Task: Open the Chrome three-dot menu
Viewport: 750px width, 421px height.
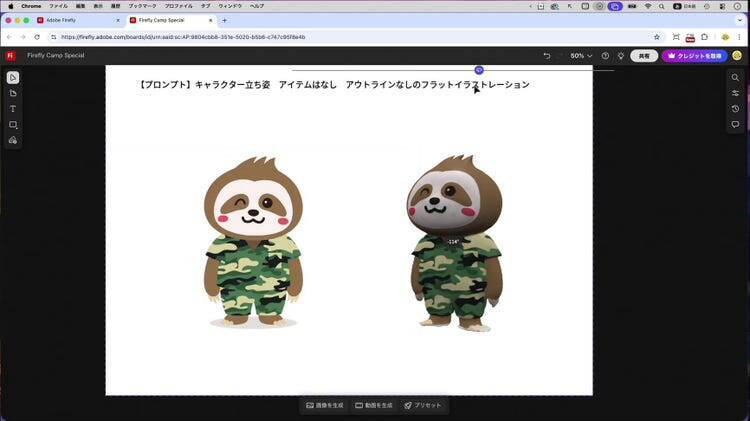Action: 739,37
